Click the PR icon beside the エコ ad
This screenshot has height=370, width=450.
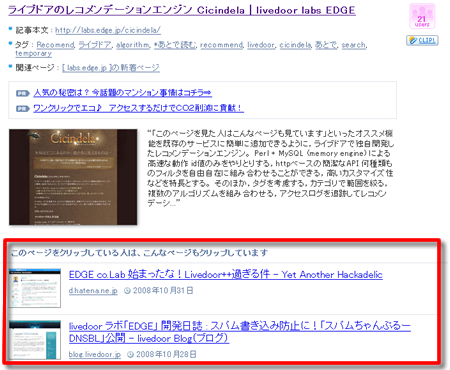(x=23, y=109)
